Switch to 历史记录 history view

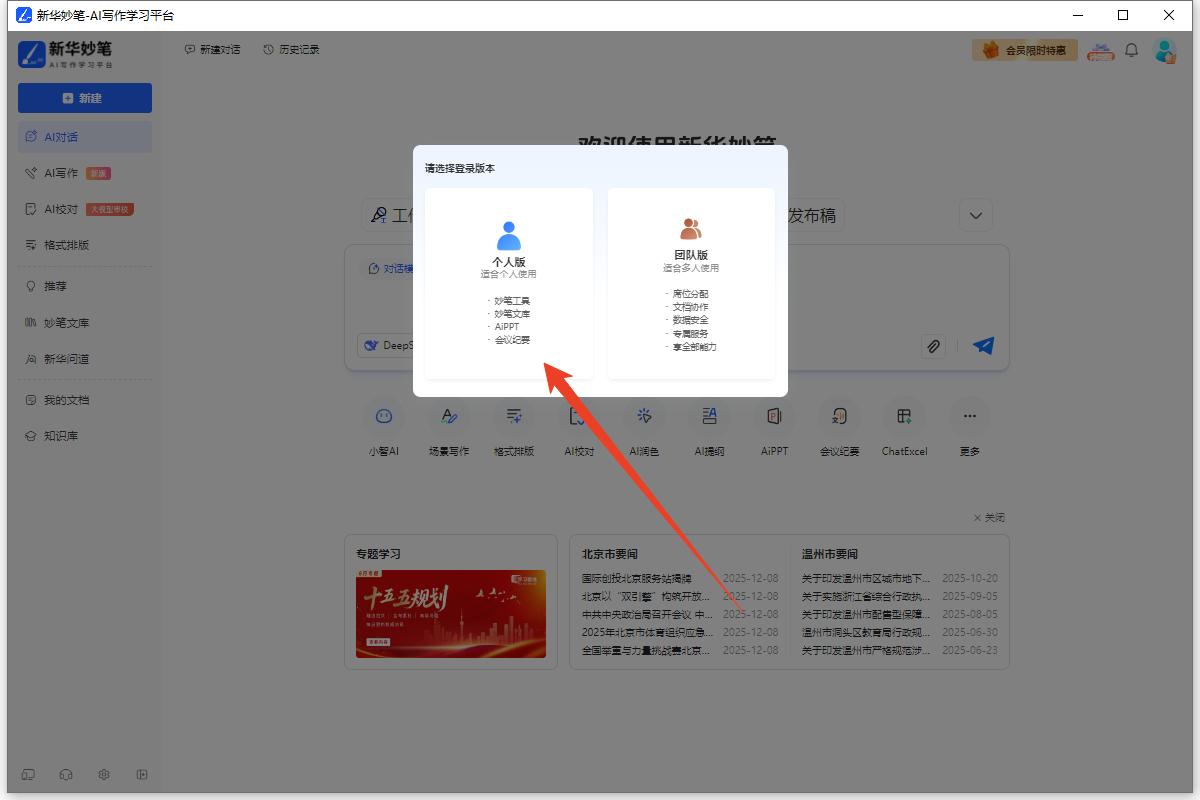[x=289, y=48]
